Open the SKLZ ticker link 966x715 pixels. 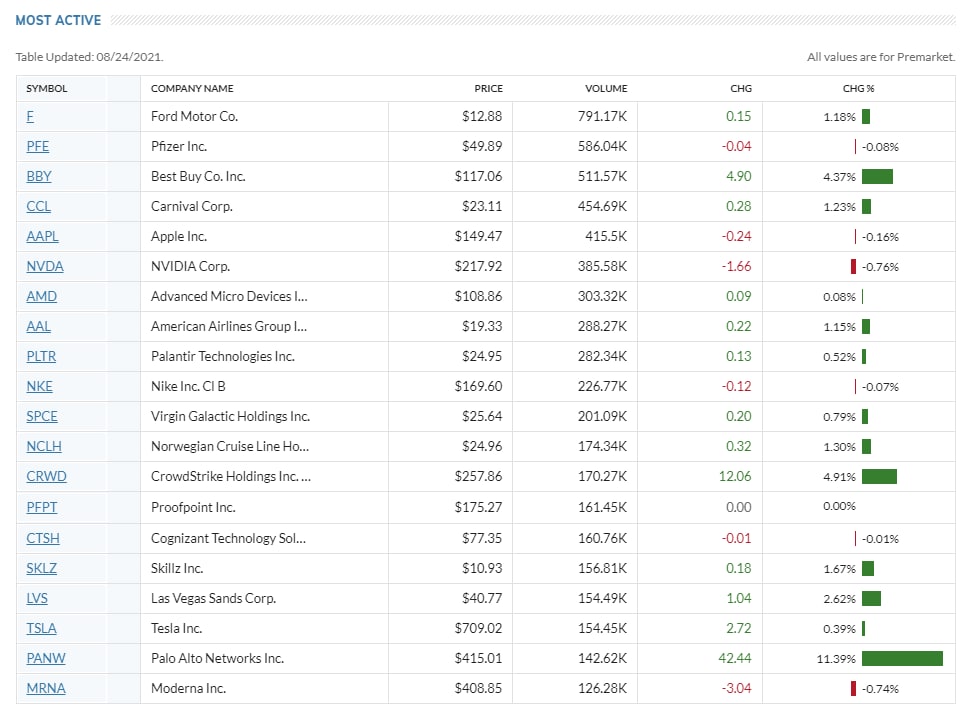[41, 568]
